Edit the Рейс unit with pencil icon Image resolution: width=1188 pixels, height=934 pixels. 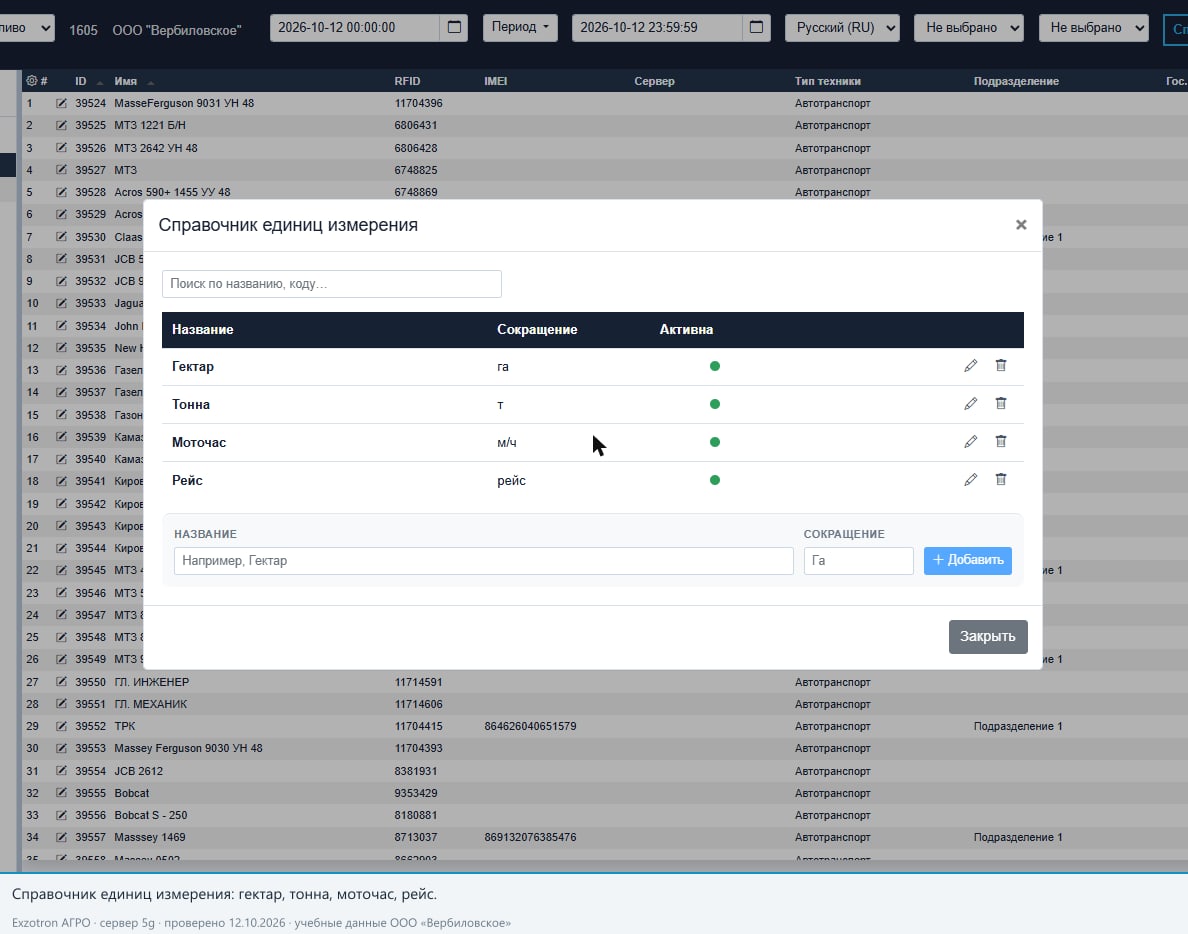click(971, 479)
